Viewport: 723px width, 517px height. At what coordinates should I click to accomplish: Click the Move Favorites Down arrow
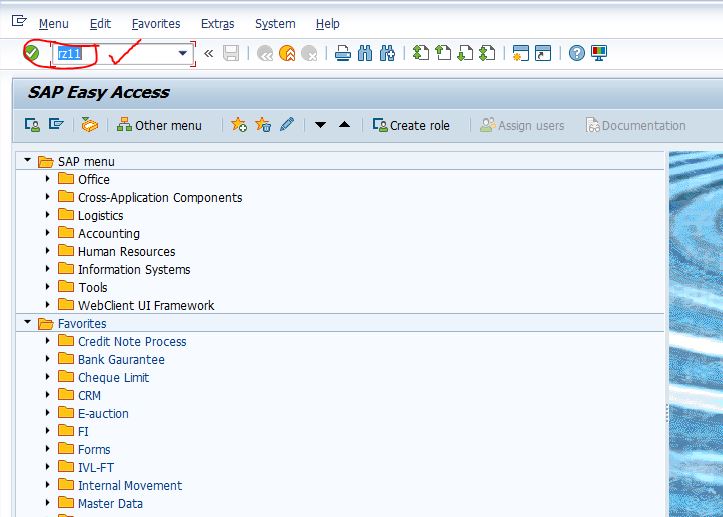click(320, 125)
